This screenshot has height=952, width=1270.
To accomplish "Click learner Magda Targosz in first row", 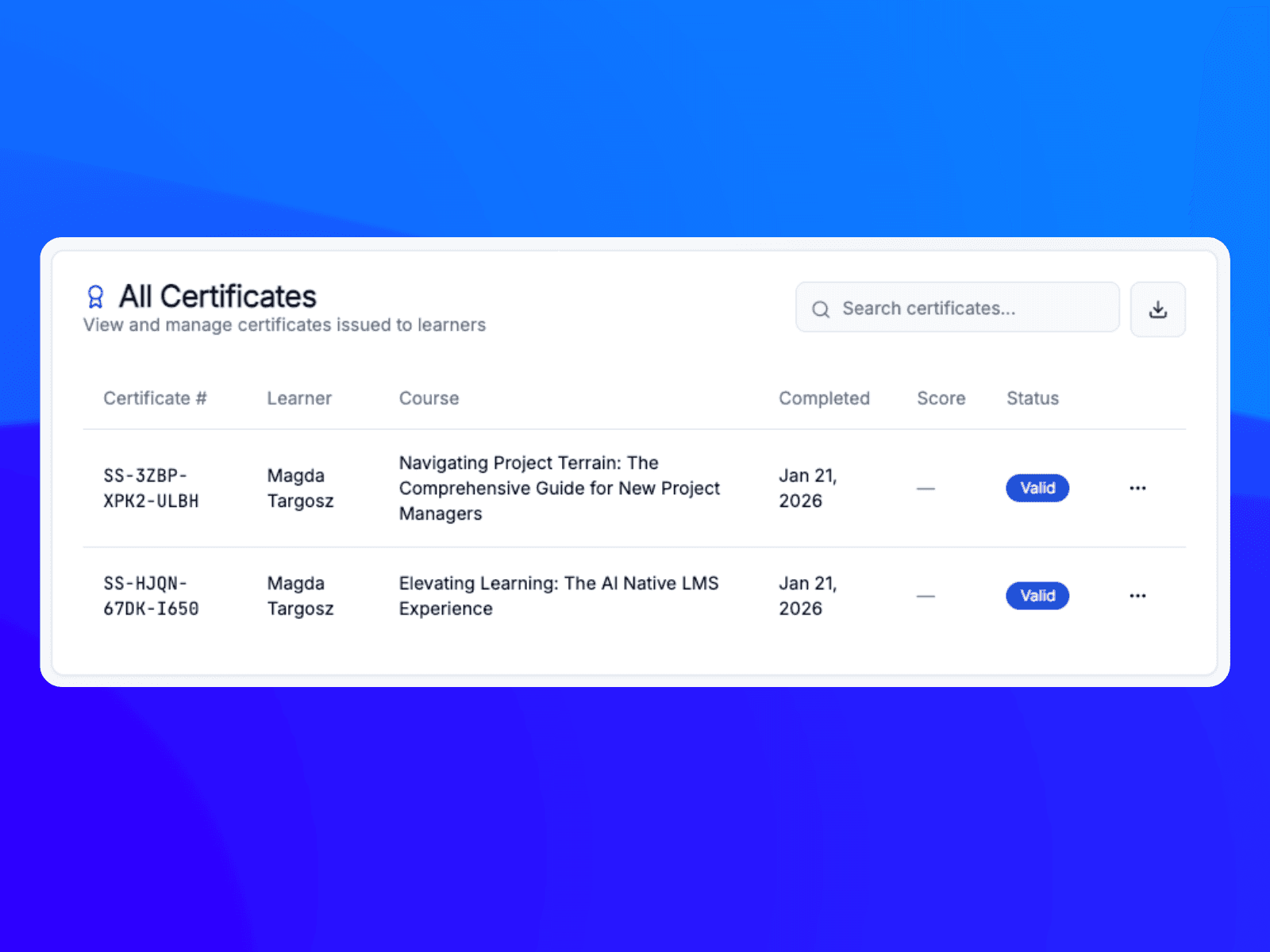I will 300,488.
